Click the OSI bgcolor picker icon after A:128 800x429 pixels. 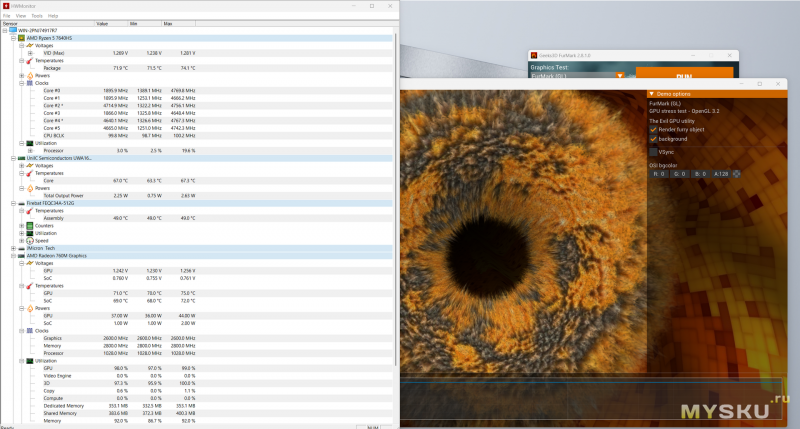[737, 174]
